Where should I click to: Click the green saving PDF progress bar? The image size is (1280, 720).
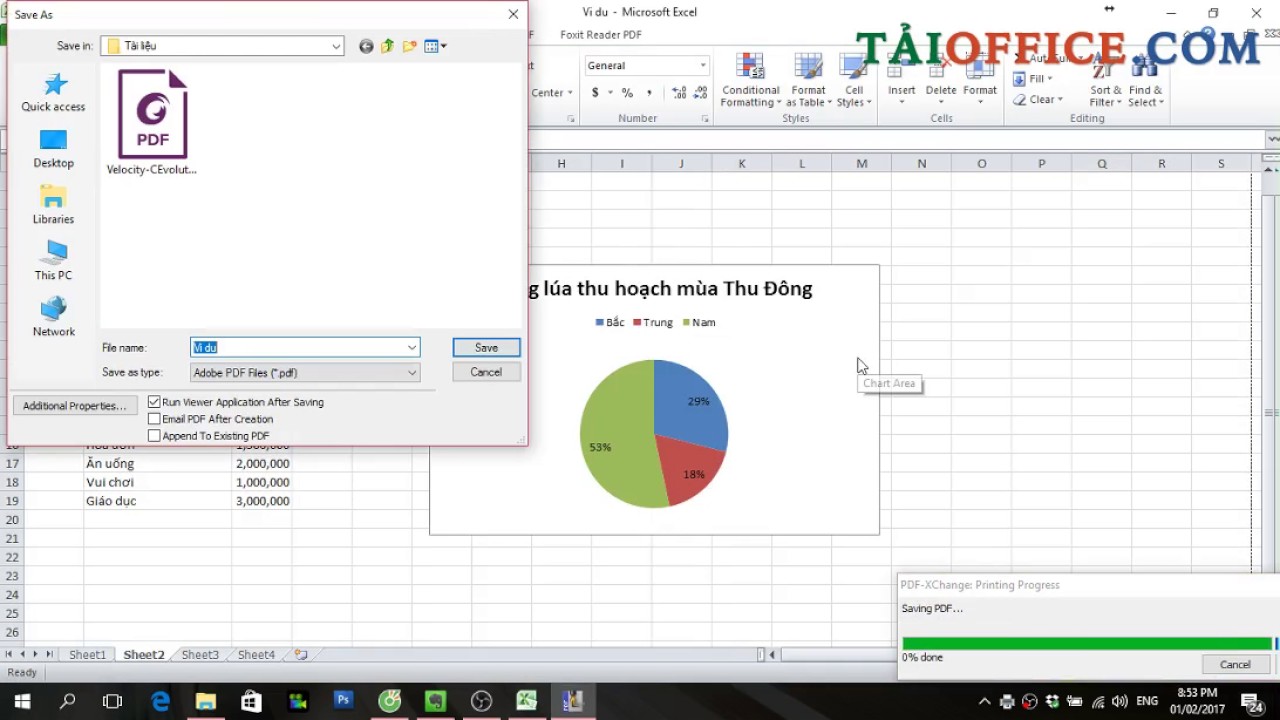(1087, 644)
